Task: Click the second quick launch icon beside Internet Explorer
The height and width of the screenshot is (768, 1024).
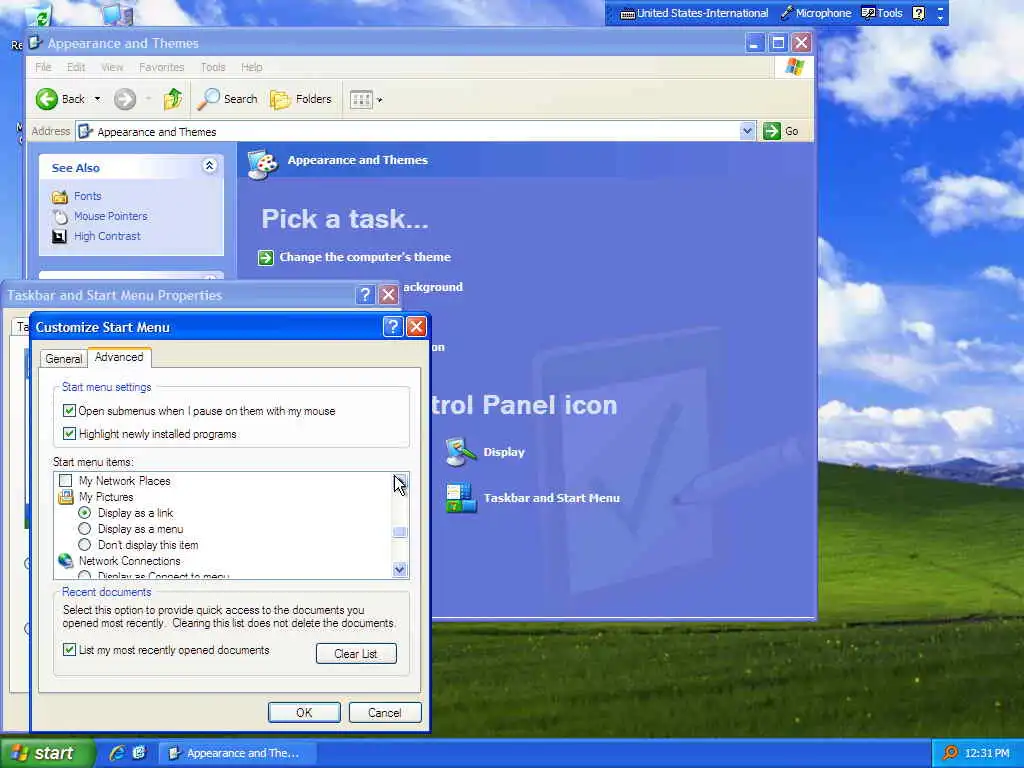Action: coord(139,753)
